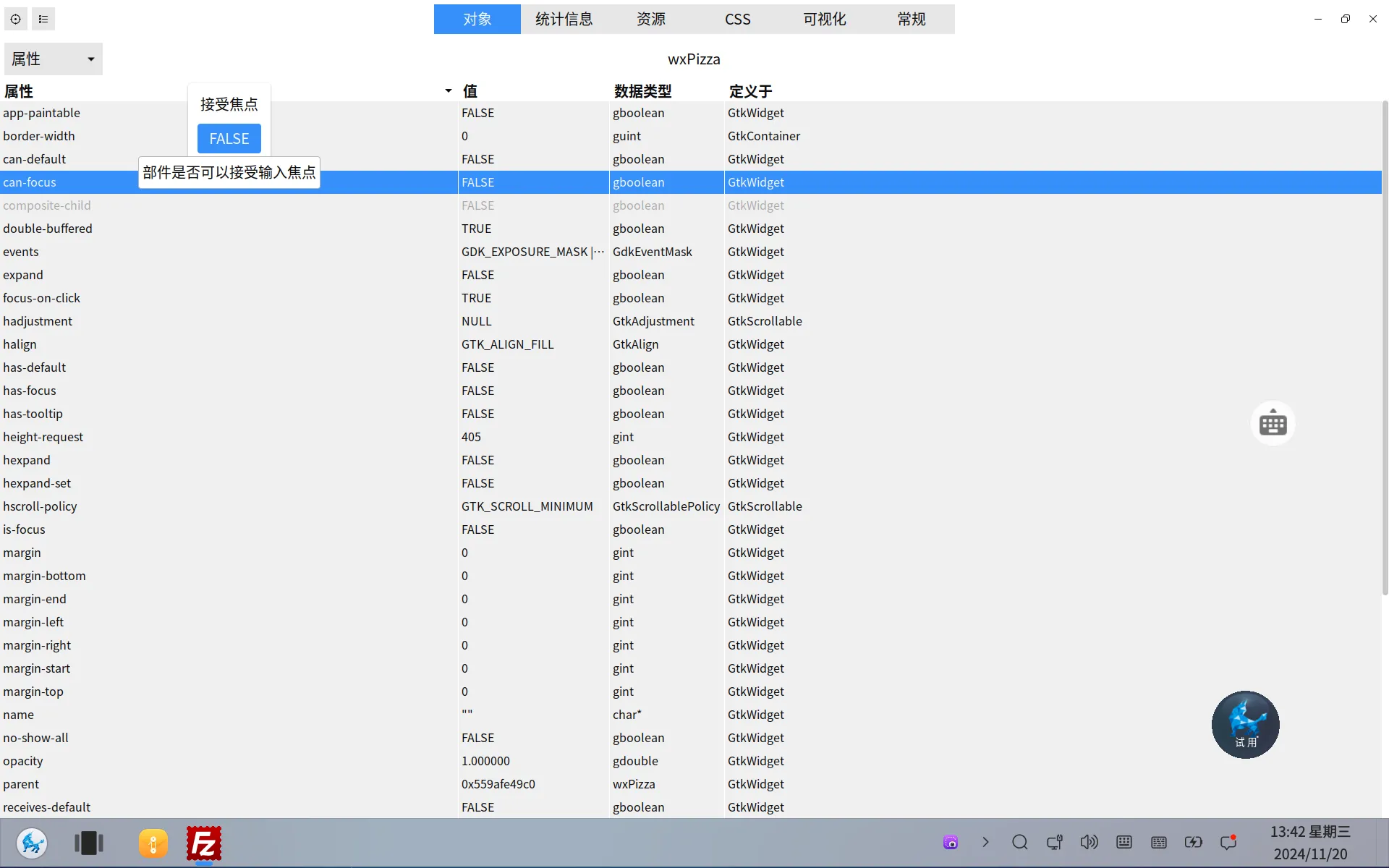1389x868 pixels.
Task: Click the GTK_SCROLL_MINIMUM value of hscroll-policy
Action: click(x=527, y=506)
